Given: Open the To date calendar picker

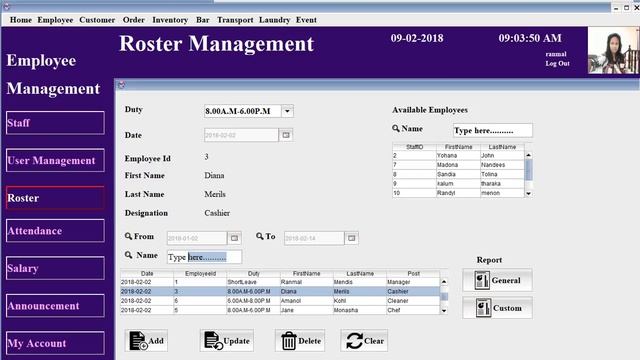Looking at the screenshot, I should click(x=351, y=238).
